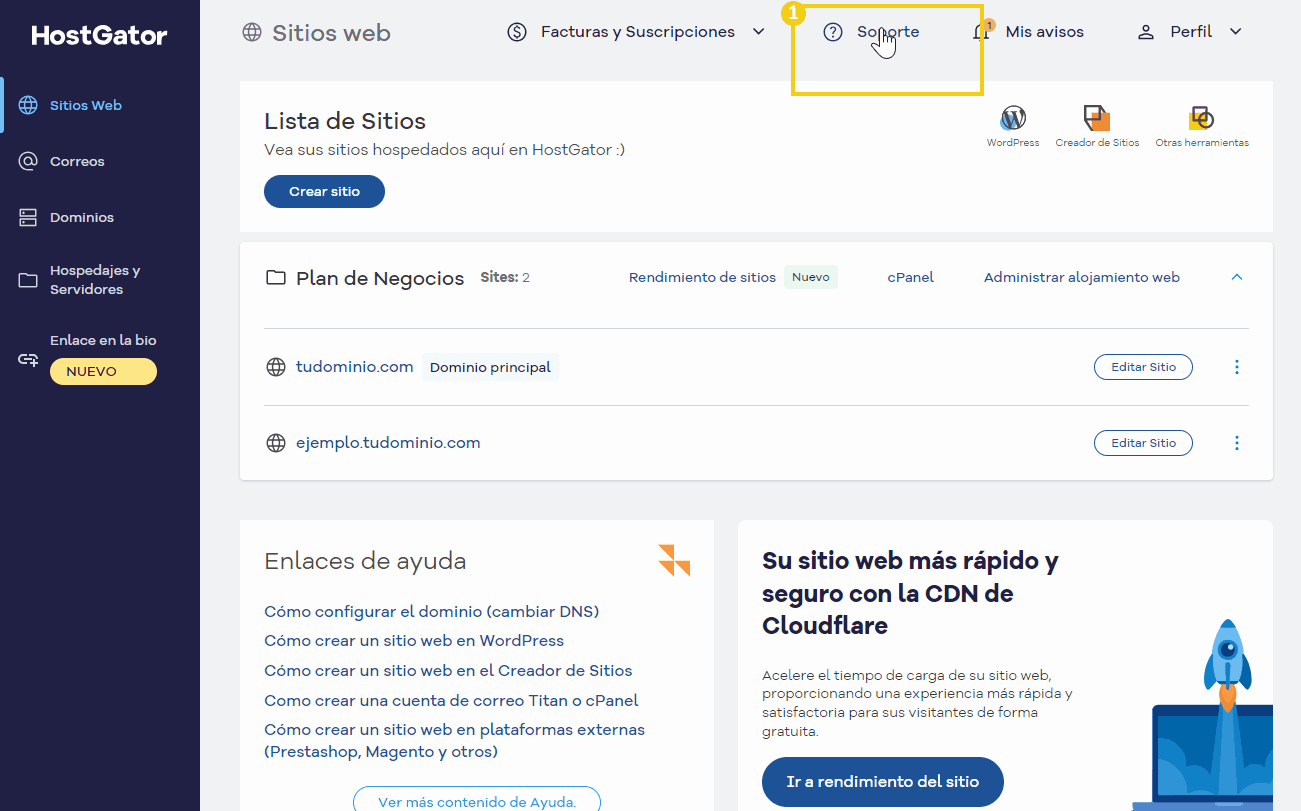Open Cómo configurar el dominio link

click(x=431, y=611)
